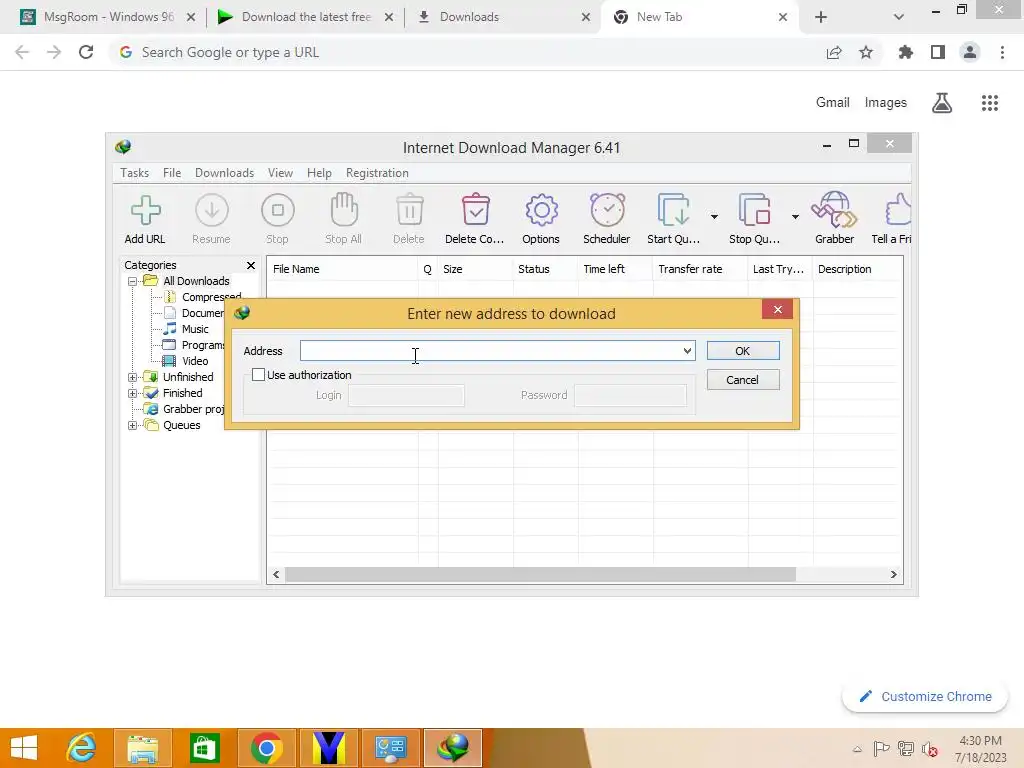
Task: Expand the Unfinished tree node
Action: pyautogui.click(x=133, y=377)
